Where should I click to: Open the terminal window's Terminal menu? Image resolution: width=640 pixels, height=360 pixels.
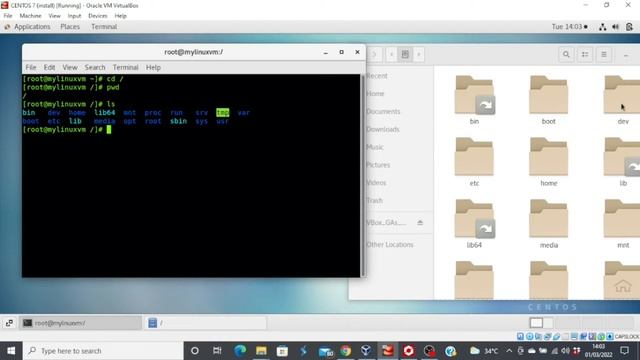coord(125,67)
